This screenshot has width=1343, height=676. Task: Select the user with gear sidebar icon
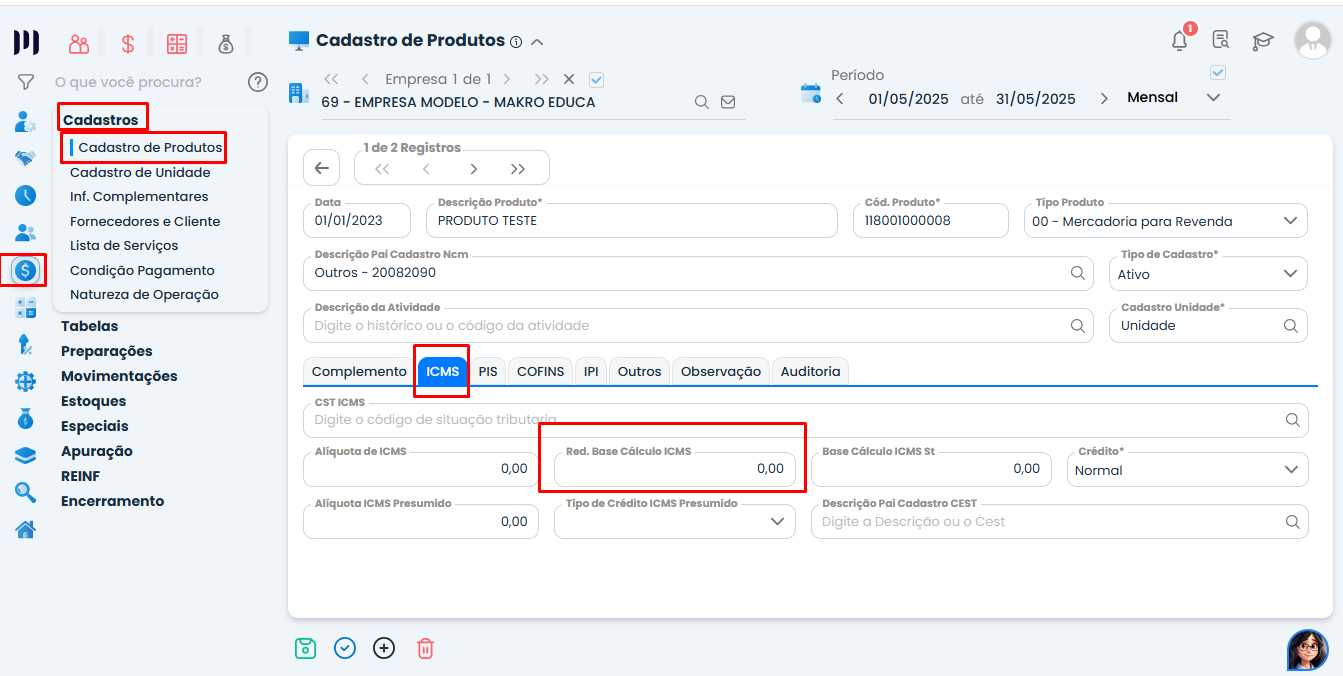coord(26,122)
